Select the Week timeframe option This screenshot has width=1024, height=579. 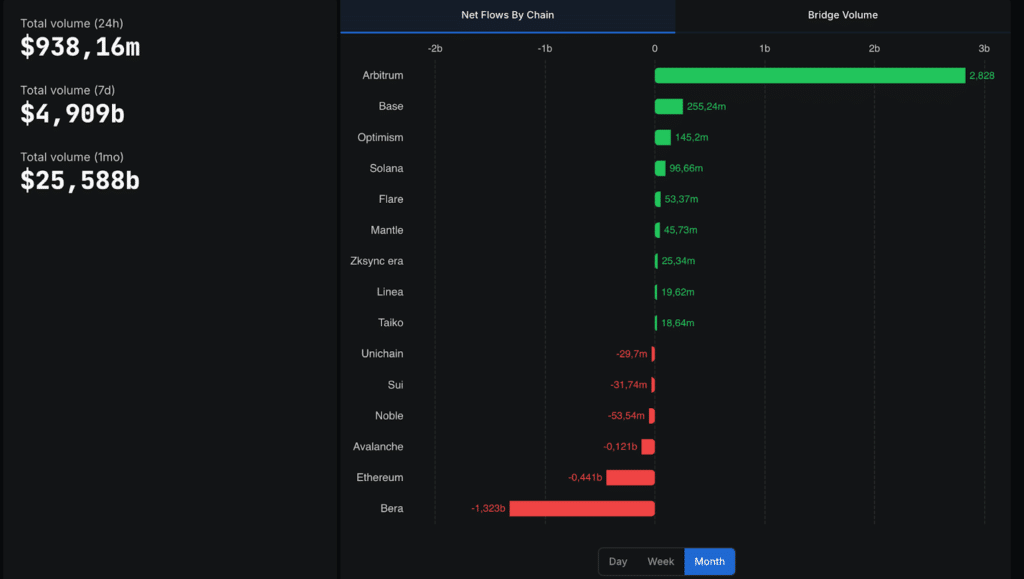660,561
